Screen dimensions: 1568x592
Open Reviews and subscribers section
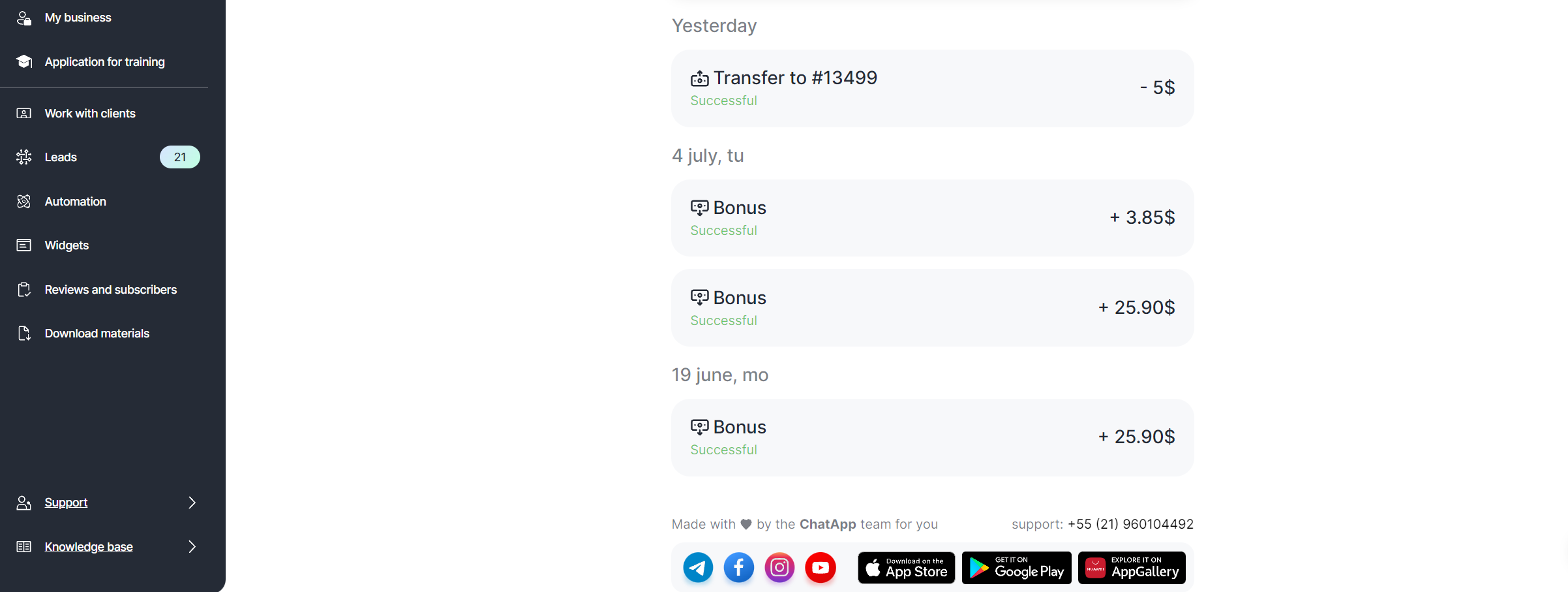coord(110,289)
